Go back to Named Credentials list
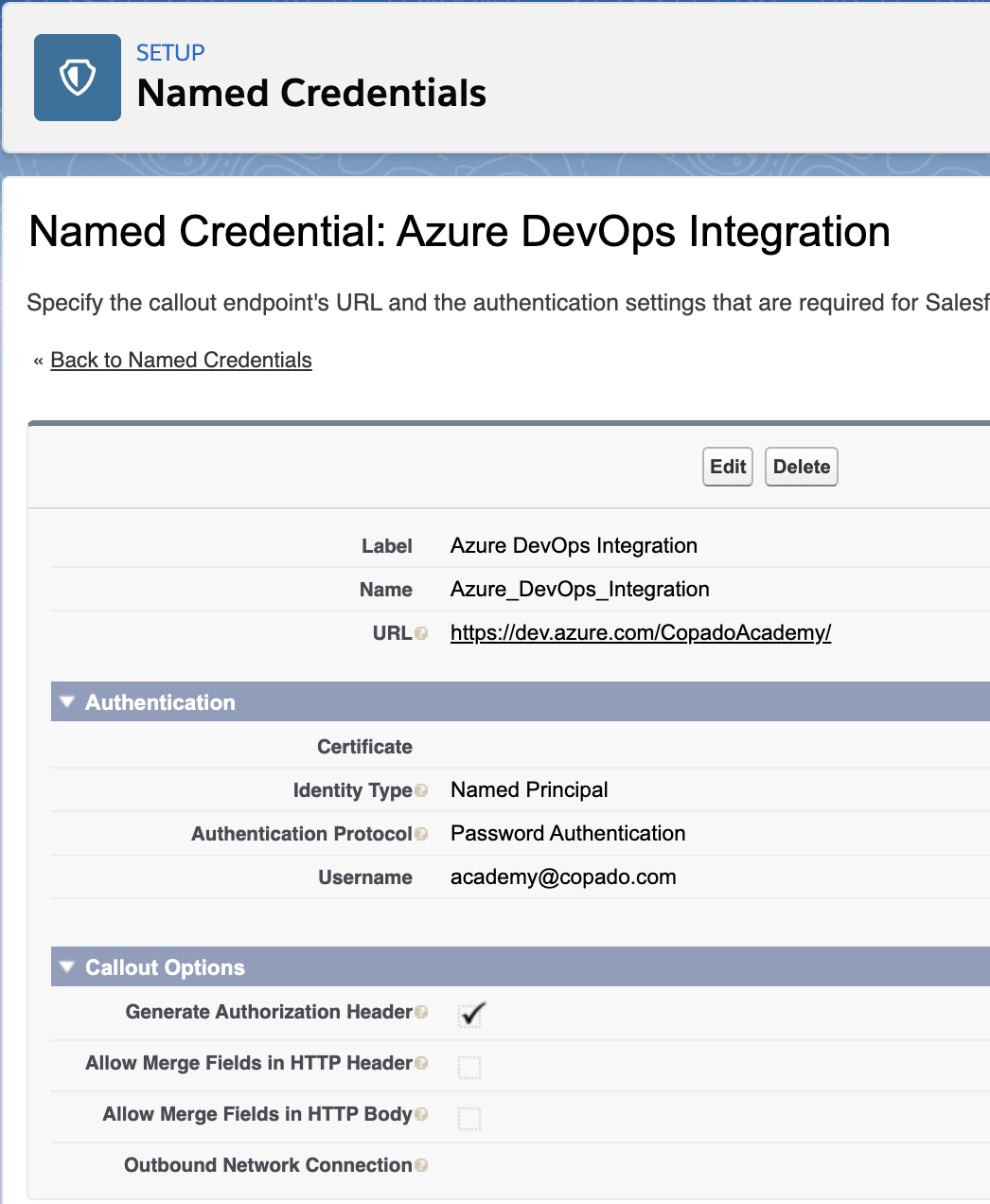990x1204 pixels. pos(181,361)
